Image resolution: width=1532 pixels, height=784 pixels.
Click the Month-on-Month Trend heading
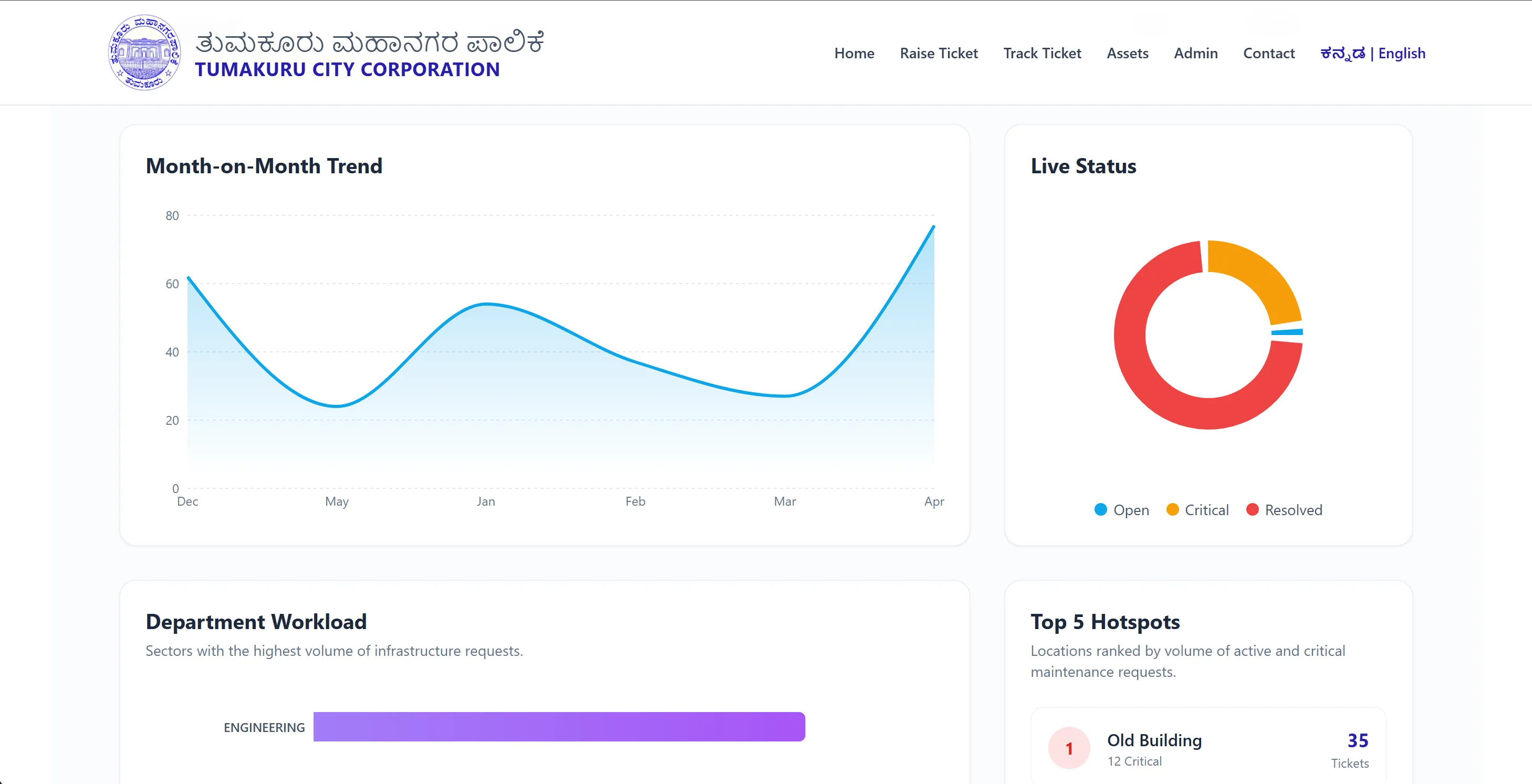[x=264, y=166]
